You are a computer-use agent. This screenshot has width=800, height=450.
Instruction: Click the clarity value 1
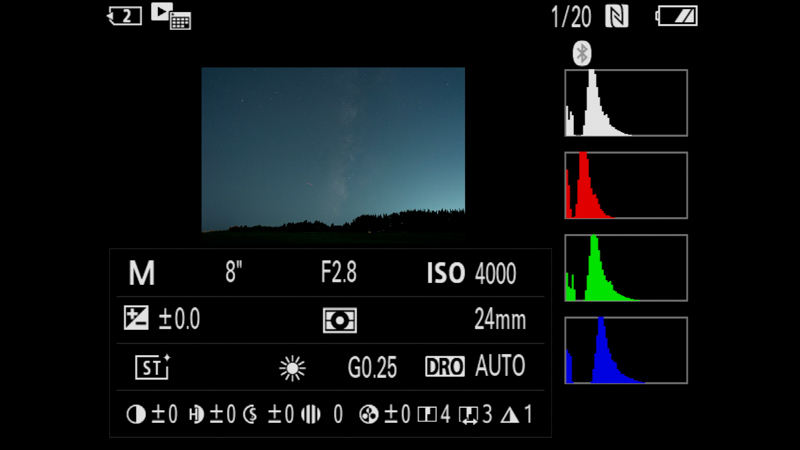click(529, 414)
